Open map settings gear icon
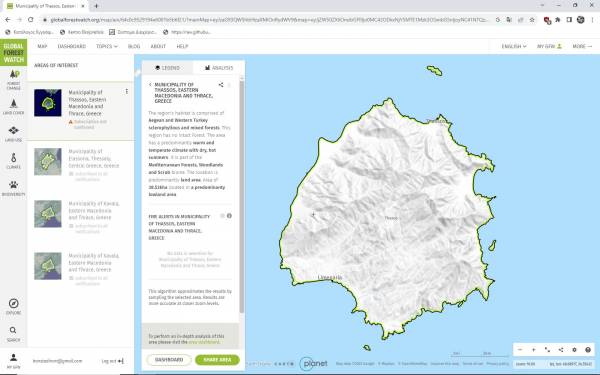Screen dimensions: 600x375 pyautogui.click(x=574, y=350)
